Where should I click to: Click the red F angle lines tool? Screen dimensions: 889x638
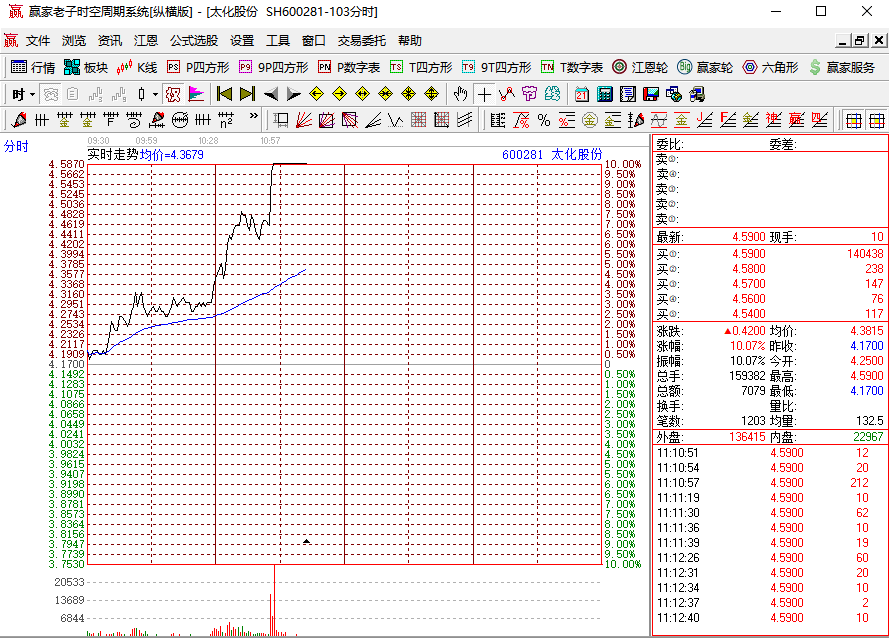pos(728,120)
